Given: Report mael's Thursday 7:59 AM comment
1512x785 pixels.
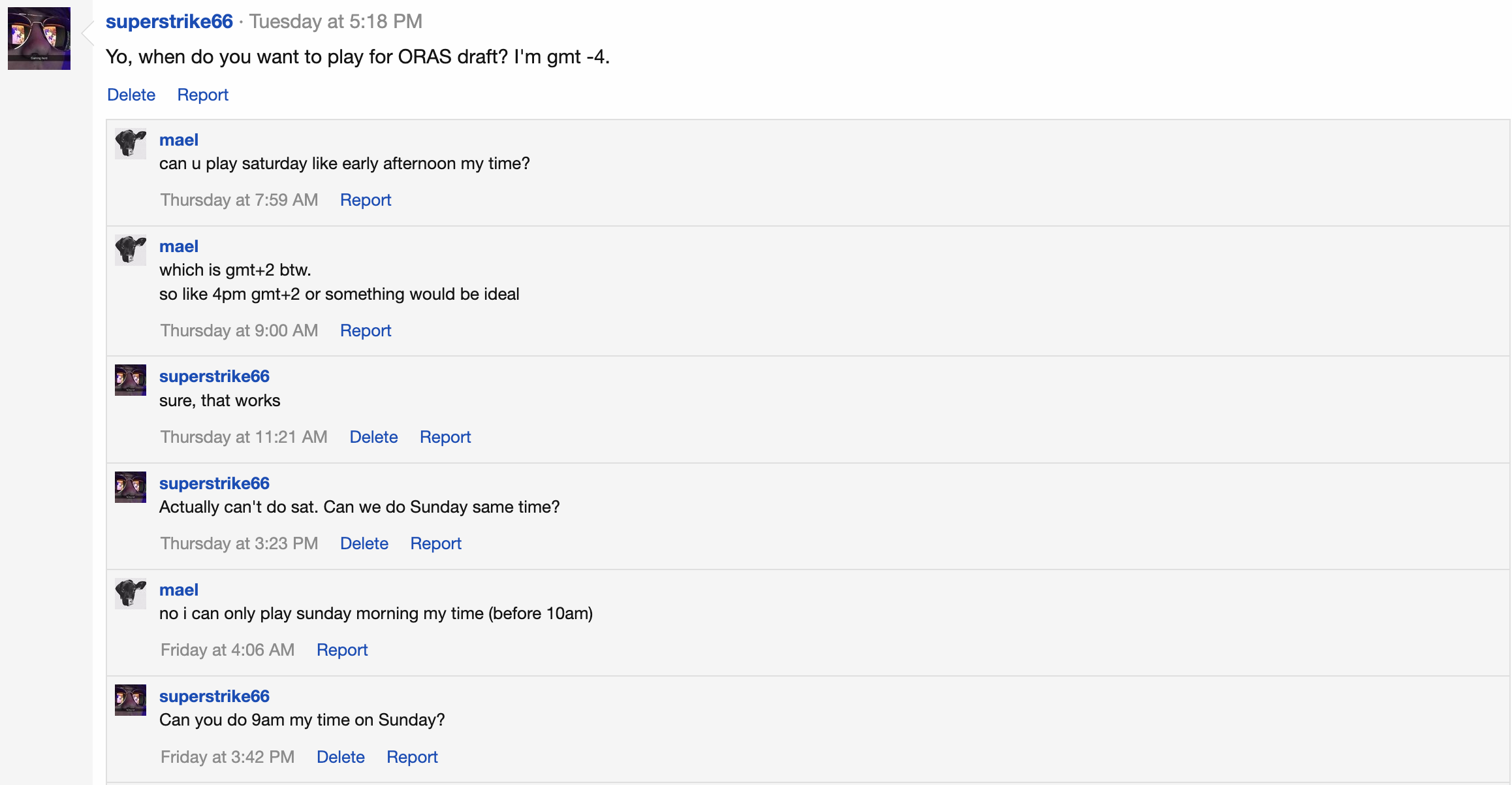Looking at the screenshot, I should coord(365,200).
